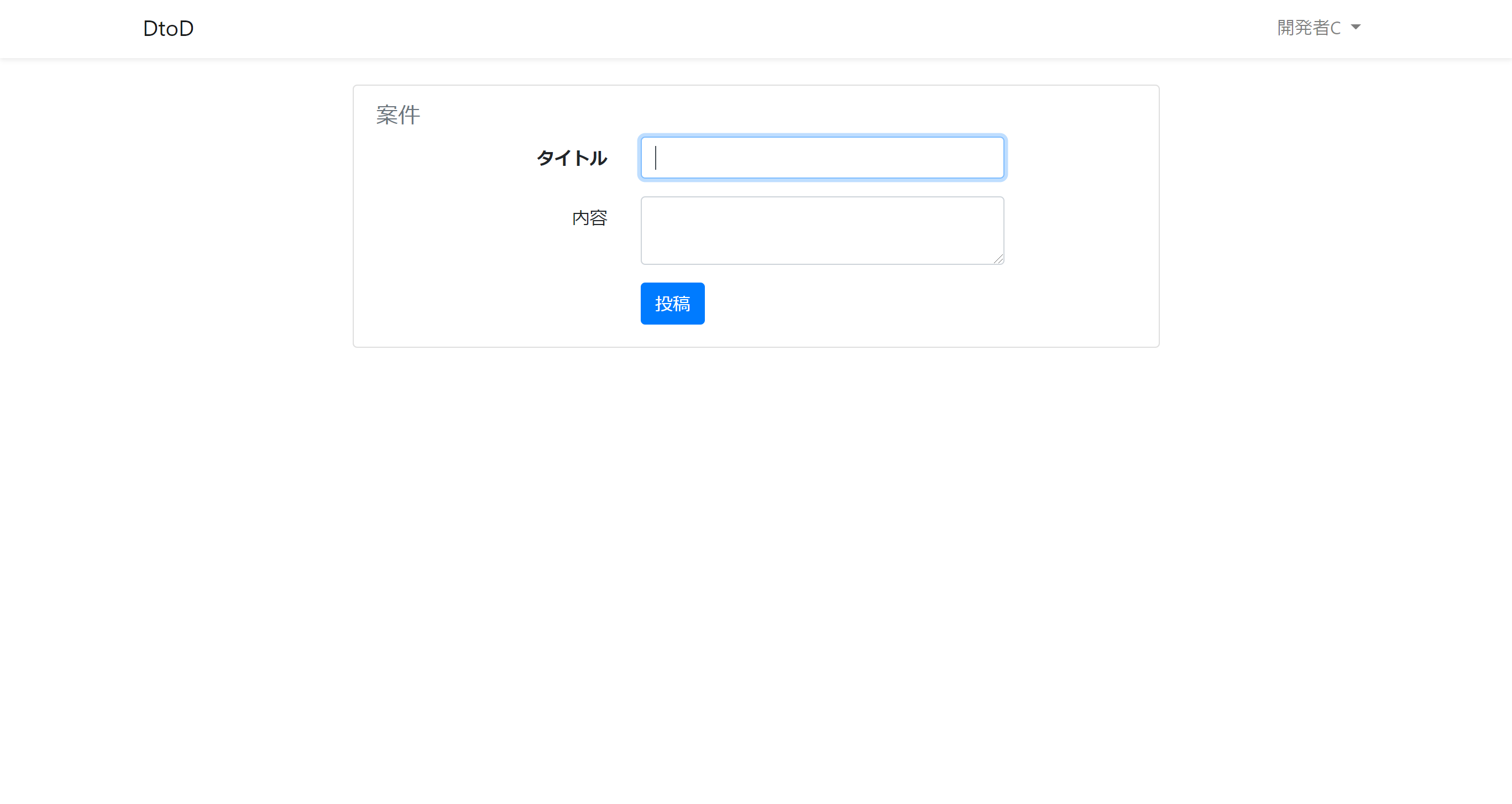Click the 案件 card heading
1512x804 pixels.
click(x=398, y=114)
